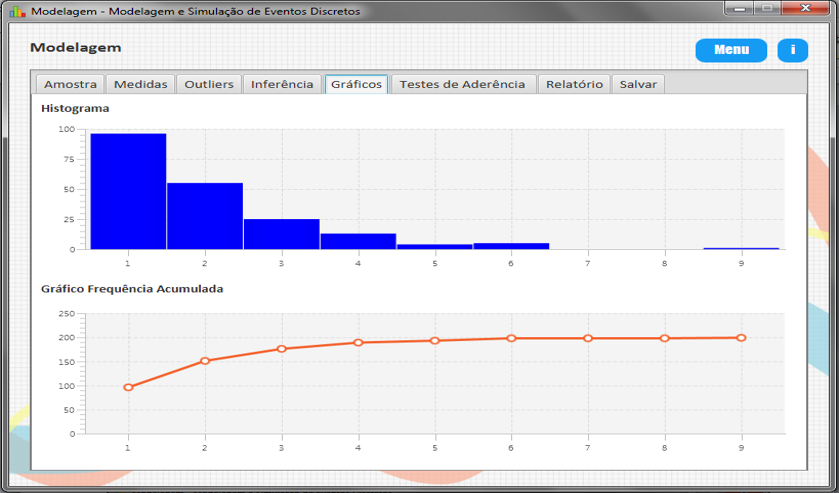
Task: Click the tallest histogram bar at value 1
Action: pyautogui.click(x=128, y=191)
